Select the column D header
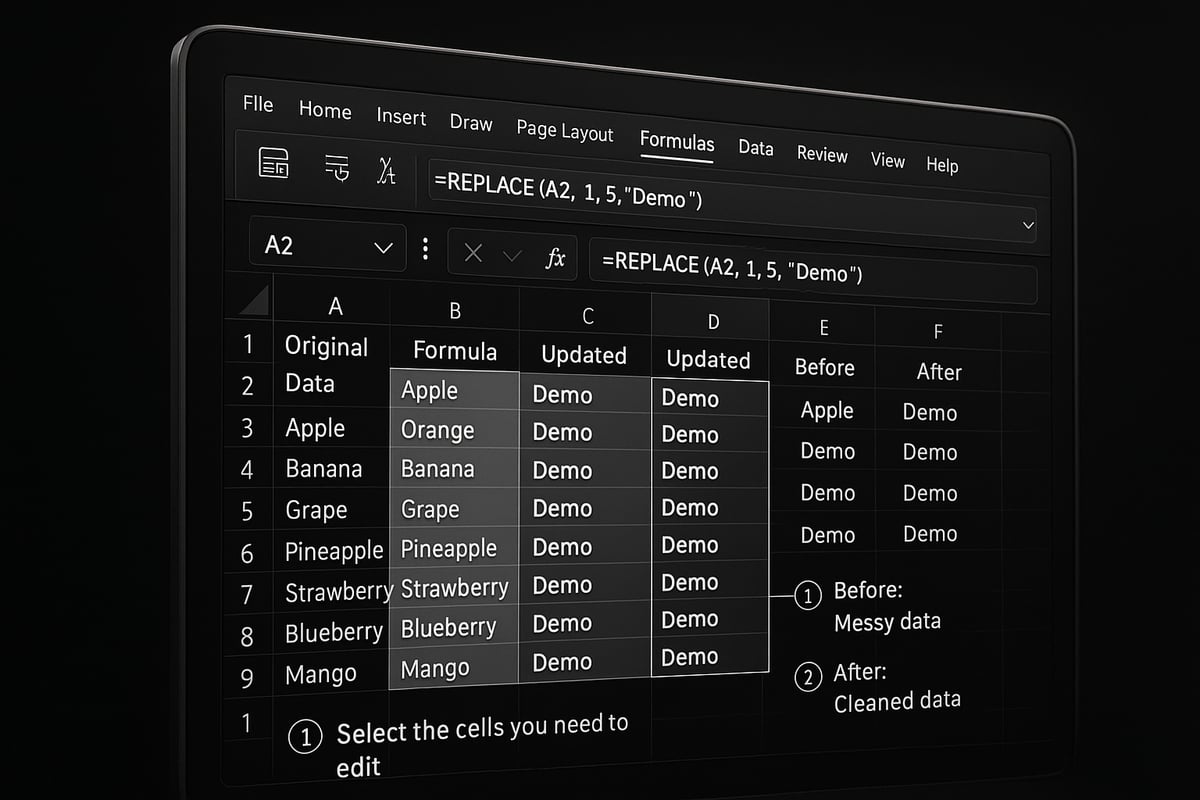 coord(712,321)
